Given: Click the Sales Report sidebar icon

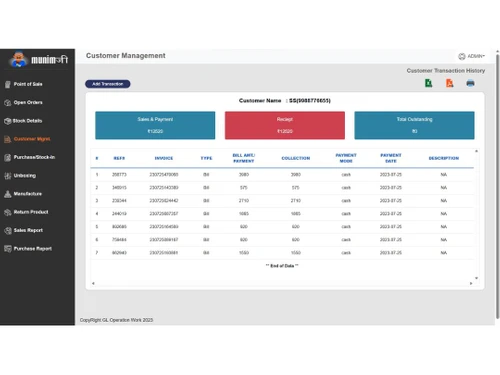Looking at the screenshot, I should [x=8, y=230].
